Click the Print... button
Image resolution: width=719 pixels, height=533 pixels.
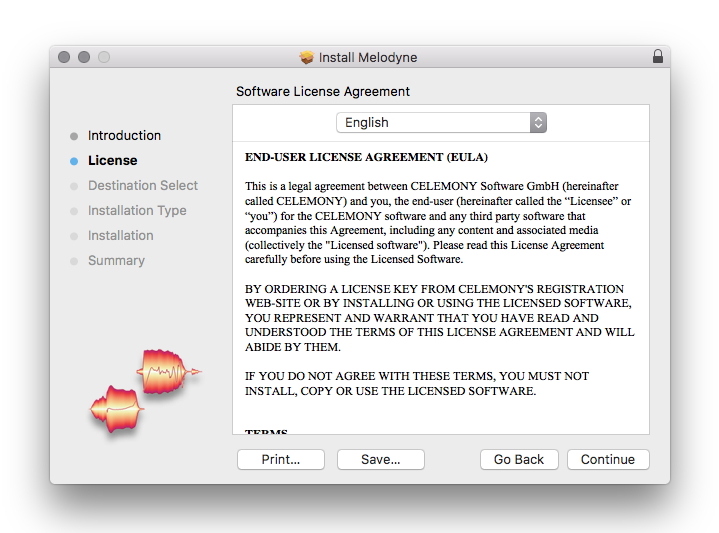tap(281, 459)
